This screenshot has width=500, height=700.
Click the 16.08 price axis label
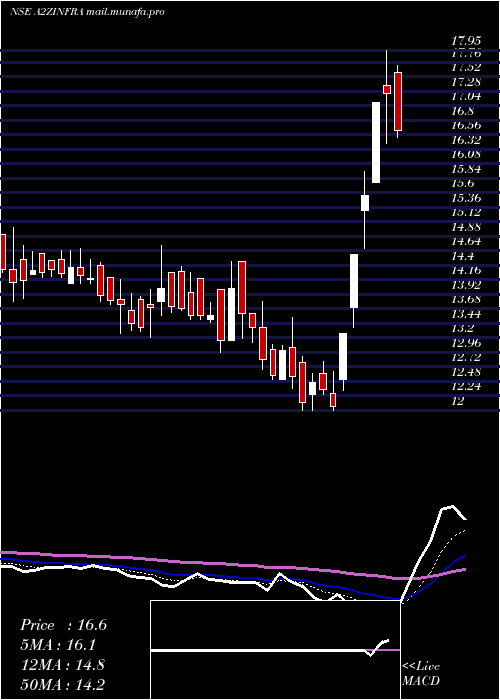pos(467,154)
